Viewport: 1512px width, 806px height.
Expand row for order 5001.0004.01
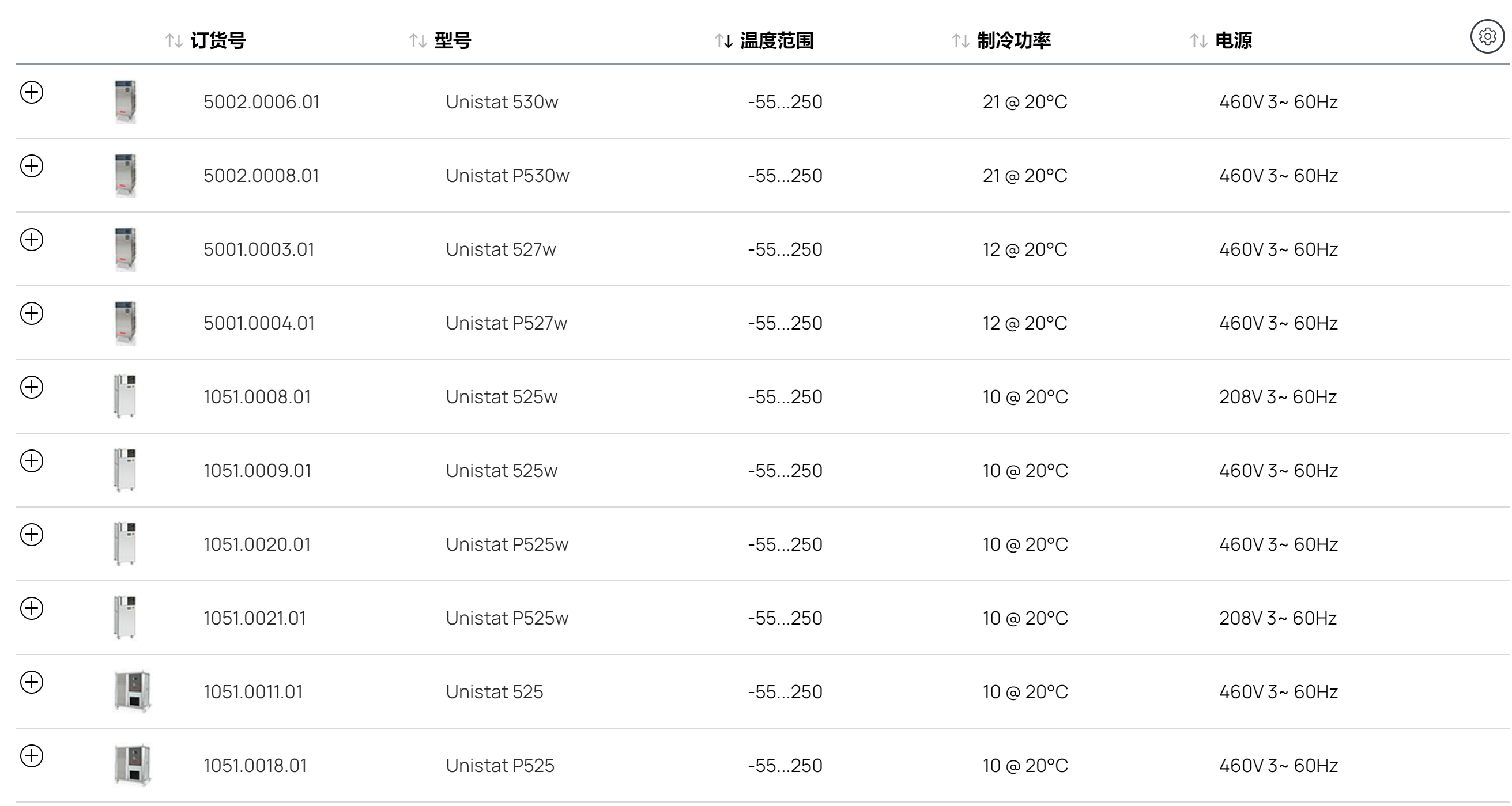click(x=32, y=314)
